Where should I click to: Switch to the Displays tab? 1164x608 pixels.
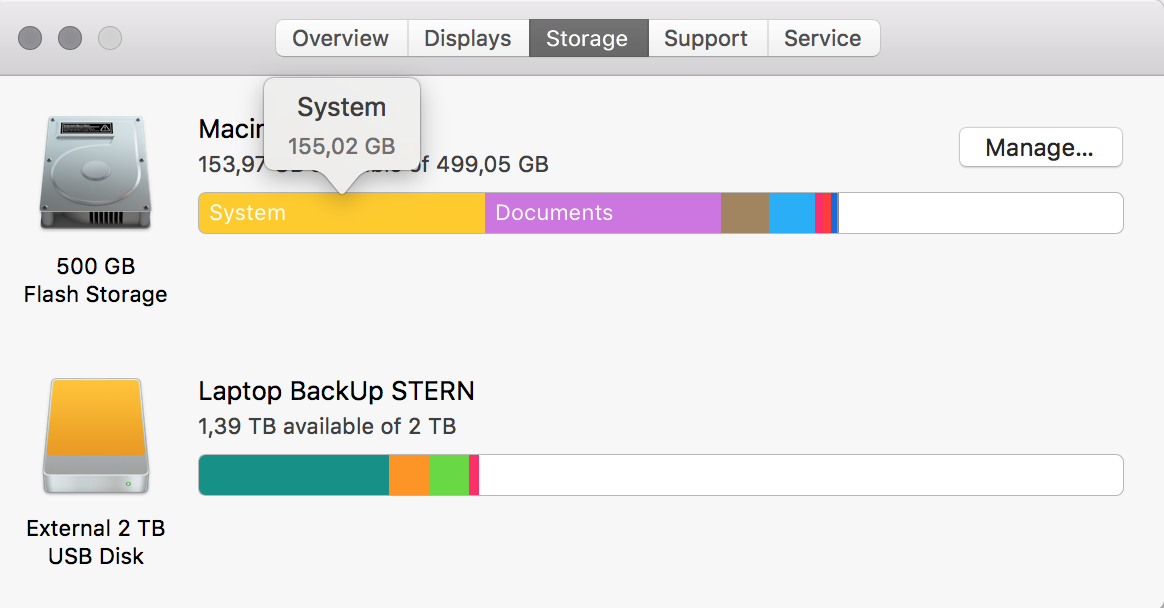point(468,38)
